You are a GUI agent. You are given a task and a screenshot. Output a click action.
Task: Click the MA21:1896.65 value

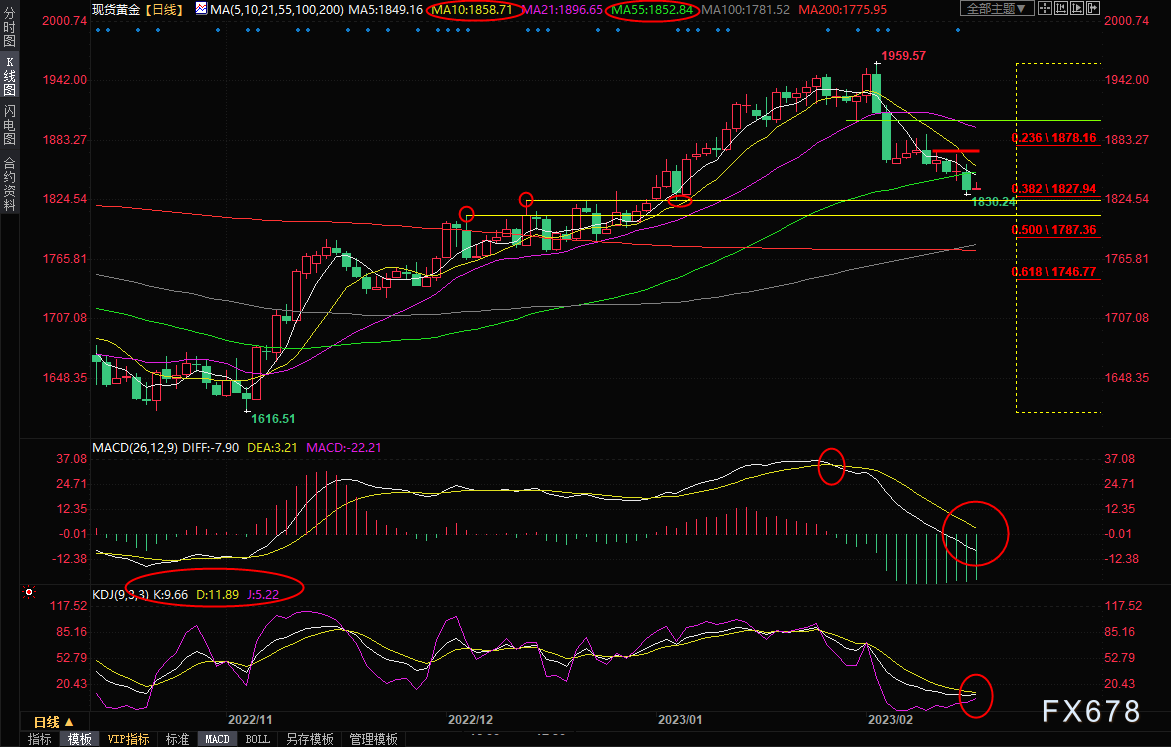[562, 10]
